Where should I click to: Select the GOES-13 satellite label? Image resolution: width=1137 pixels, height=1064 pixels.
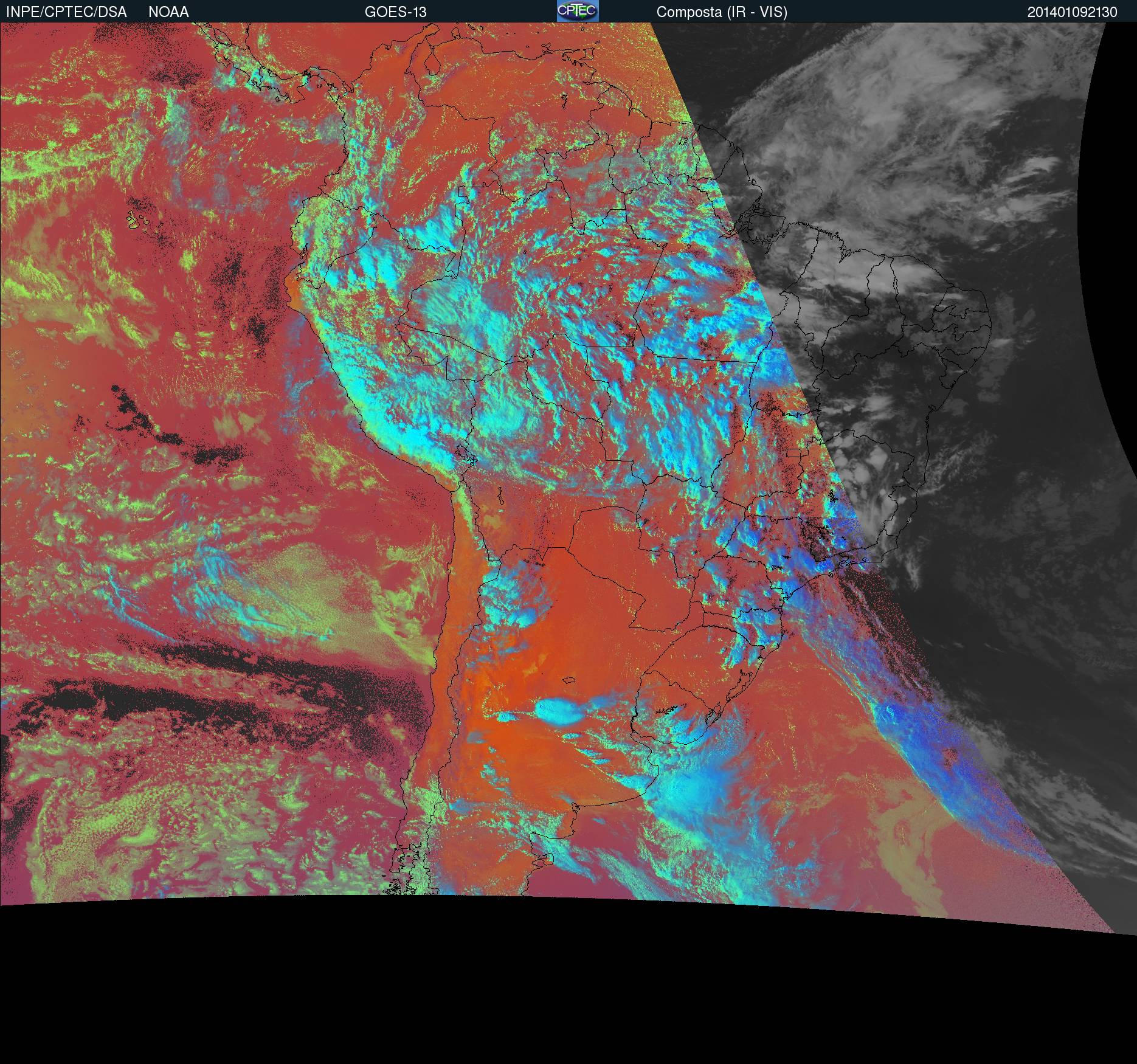395,12
